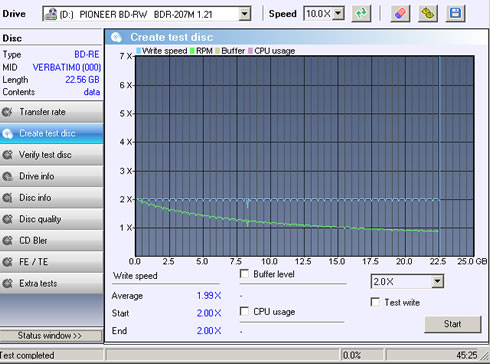490x364 pixels.
Task: Click the vertical end marker line on graph
Action: tap(439, 156)
